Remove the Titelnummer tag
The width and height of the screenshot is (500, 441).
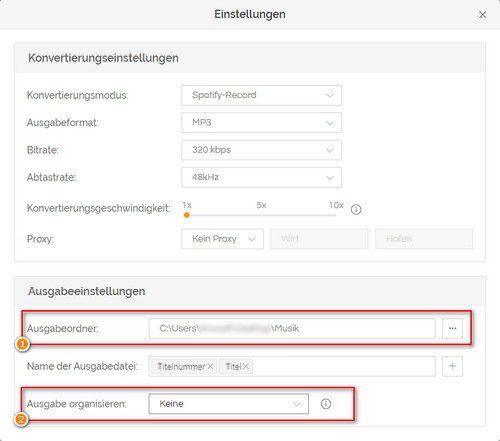210,366
